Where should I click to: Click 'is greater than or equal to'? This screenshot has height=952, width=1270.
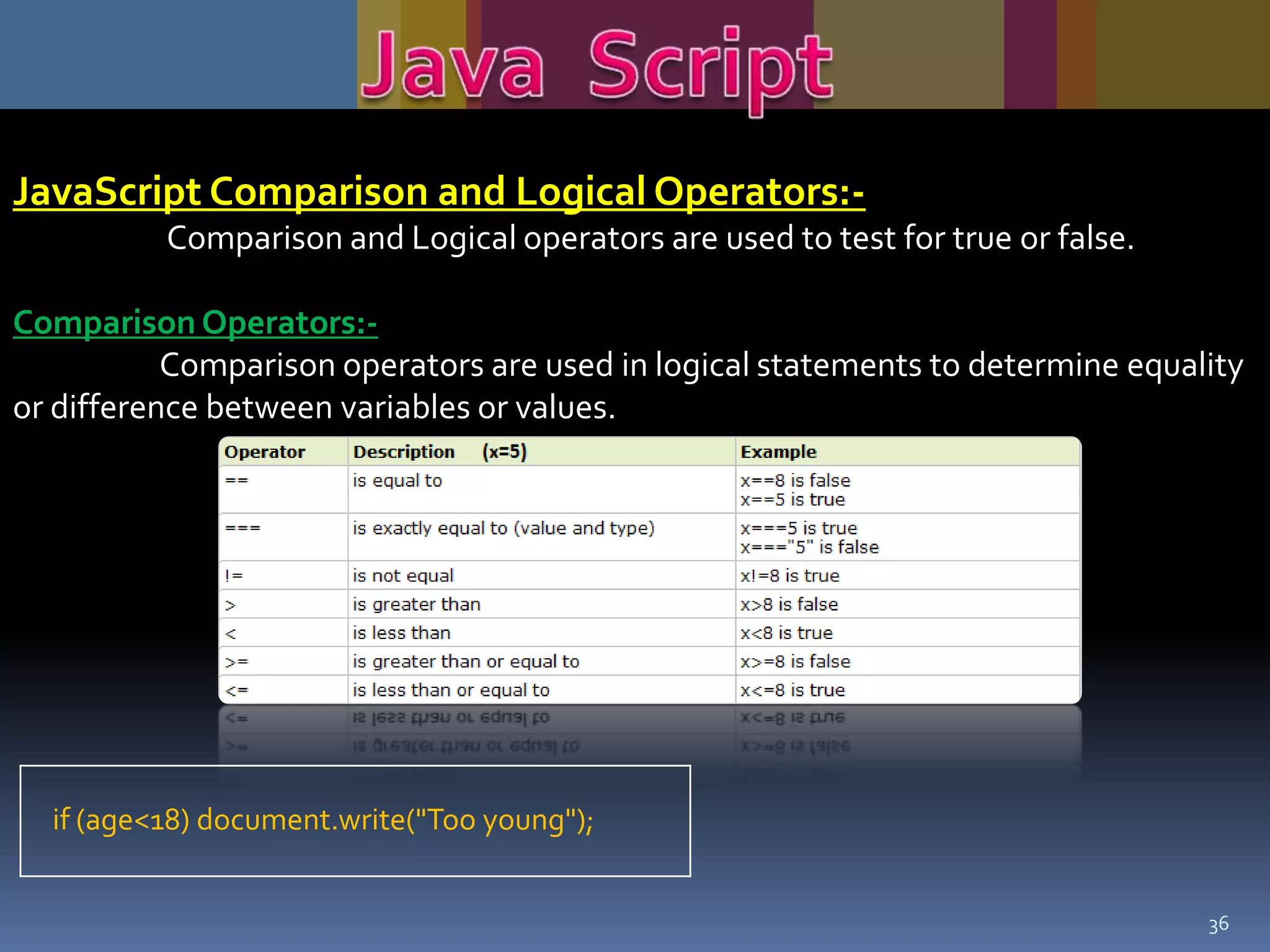point(466,661)
